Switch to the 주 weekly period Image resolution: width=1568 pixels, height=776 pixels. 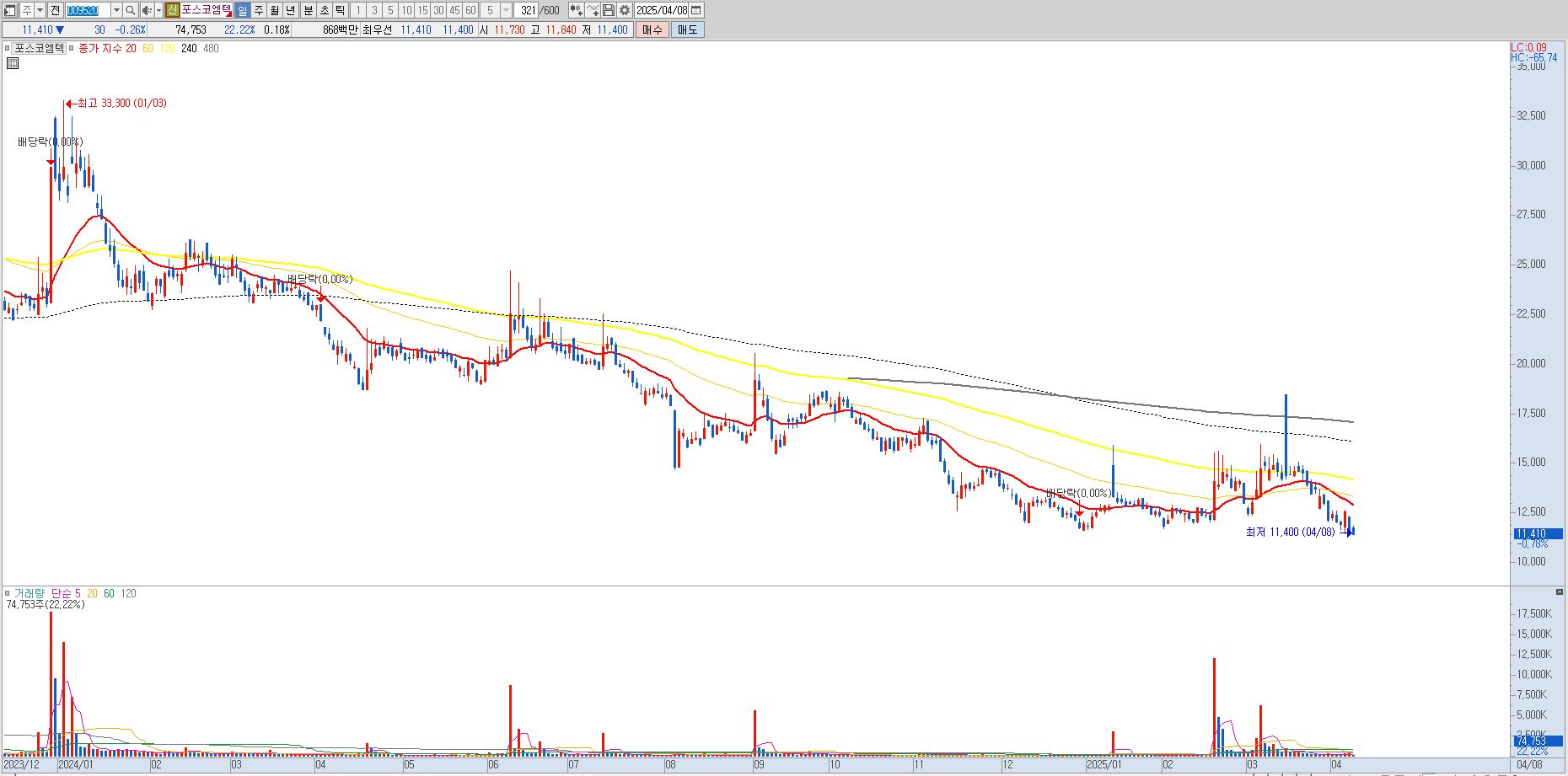[259, 10]
